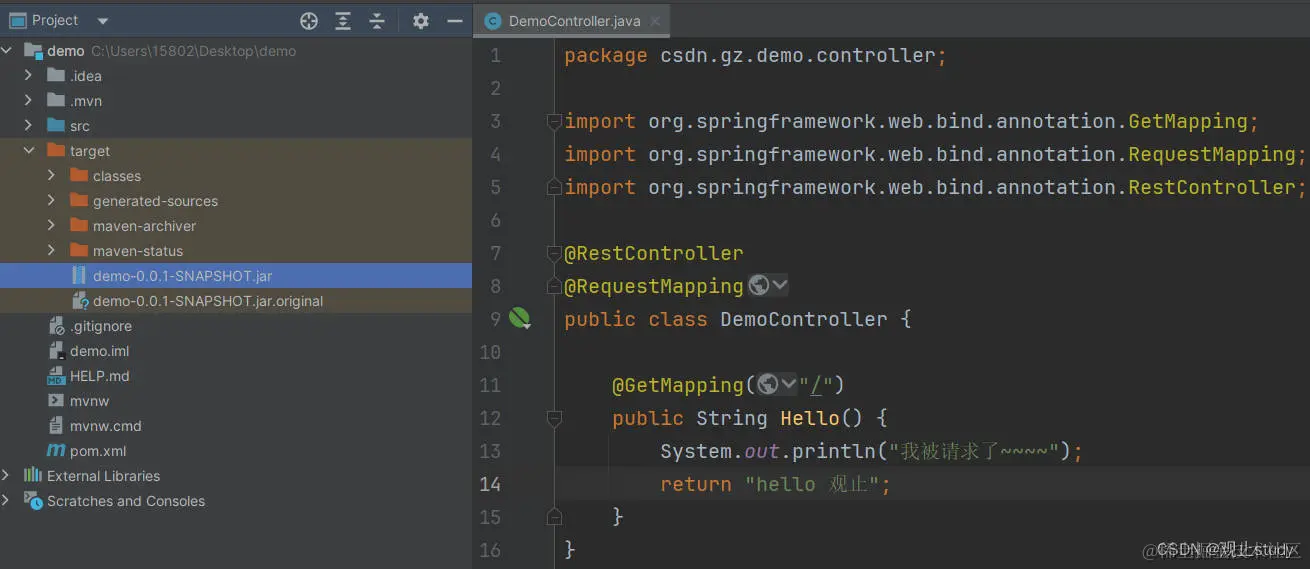This screenshot has height=569, width=1310.
Task: Click the markdown icon of HELP.md
Action: 56,376
